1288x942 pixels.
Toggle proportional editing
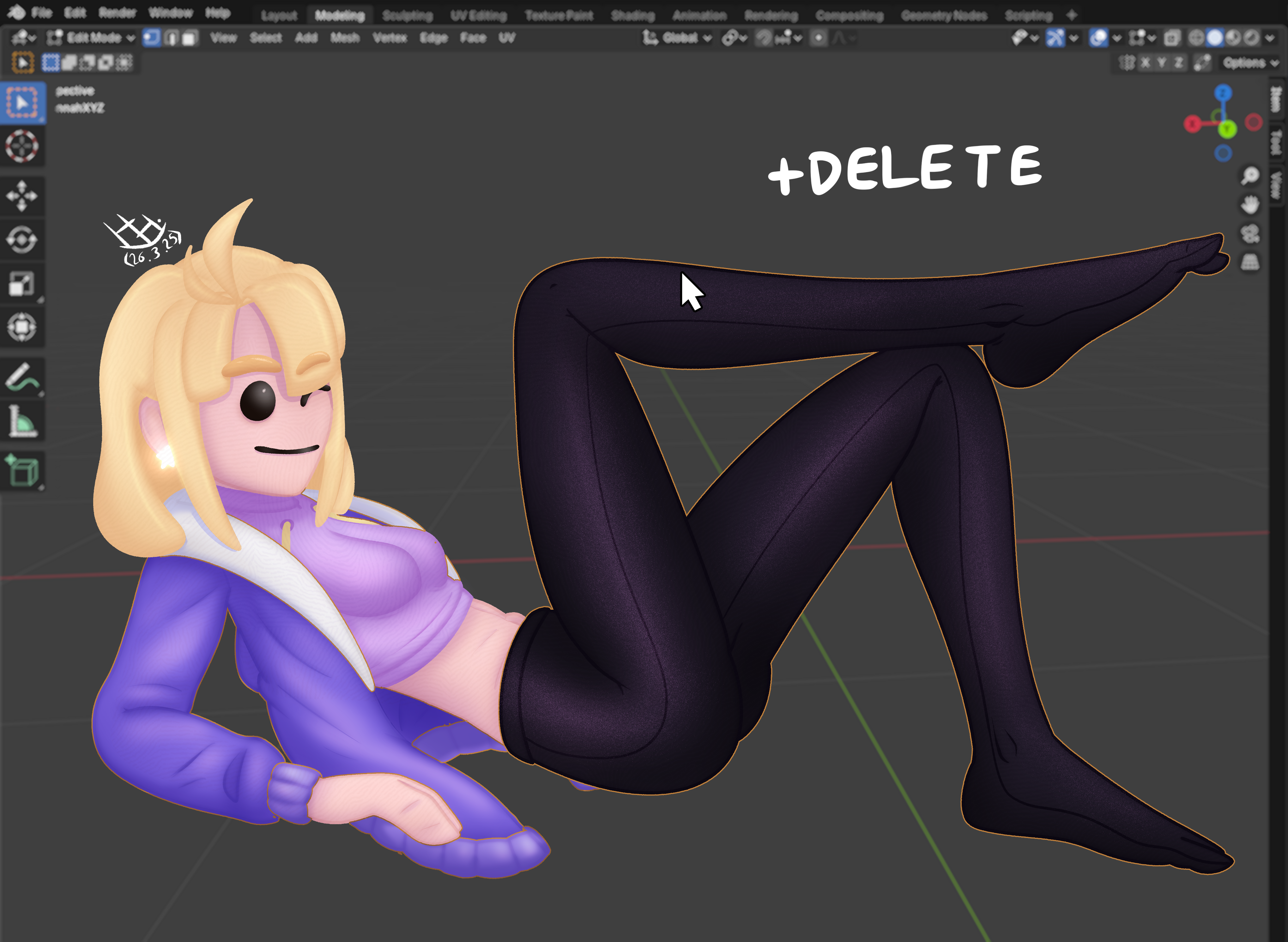click(x=819, y=38)
